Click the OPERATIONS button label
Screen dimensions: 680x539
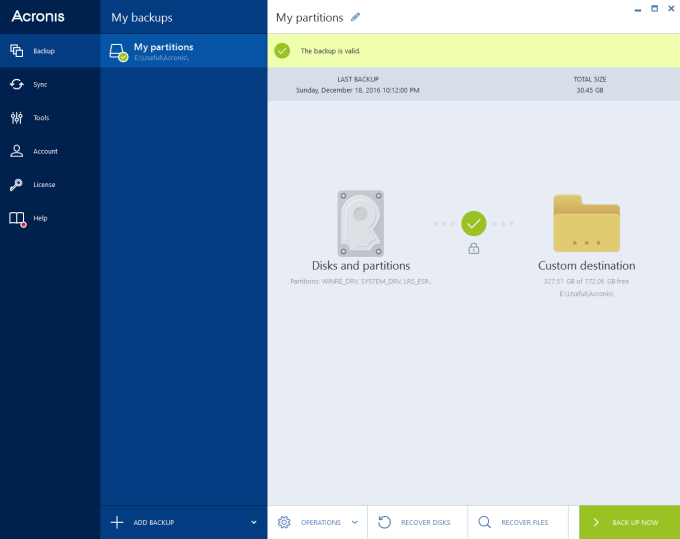(320, 523)
